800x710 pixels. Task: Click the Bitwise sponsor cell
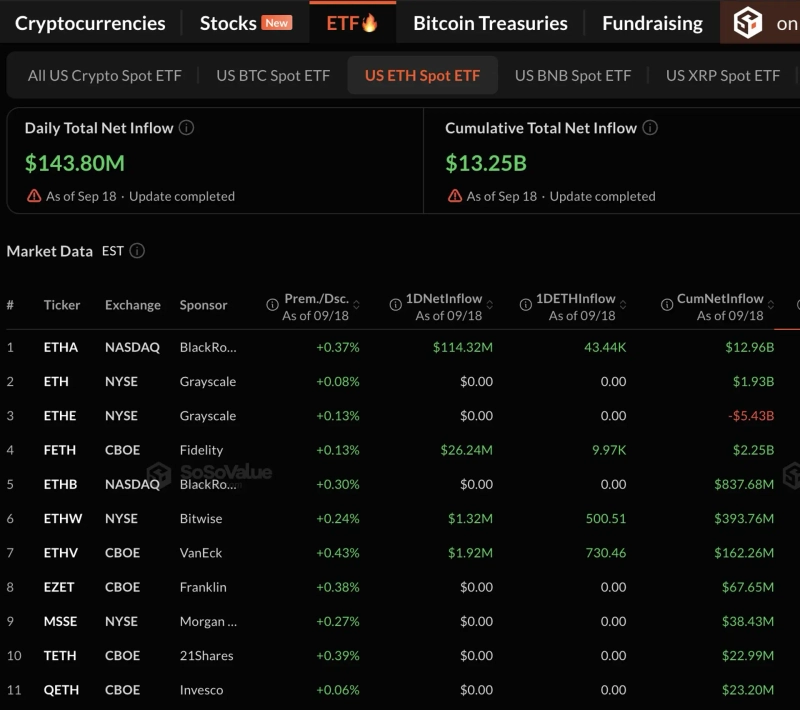pyautogui.click(x=201, y=518)
